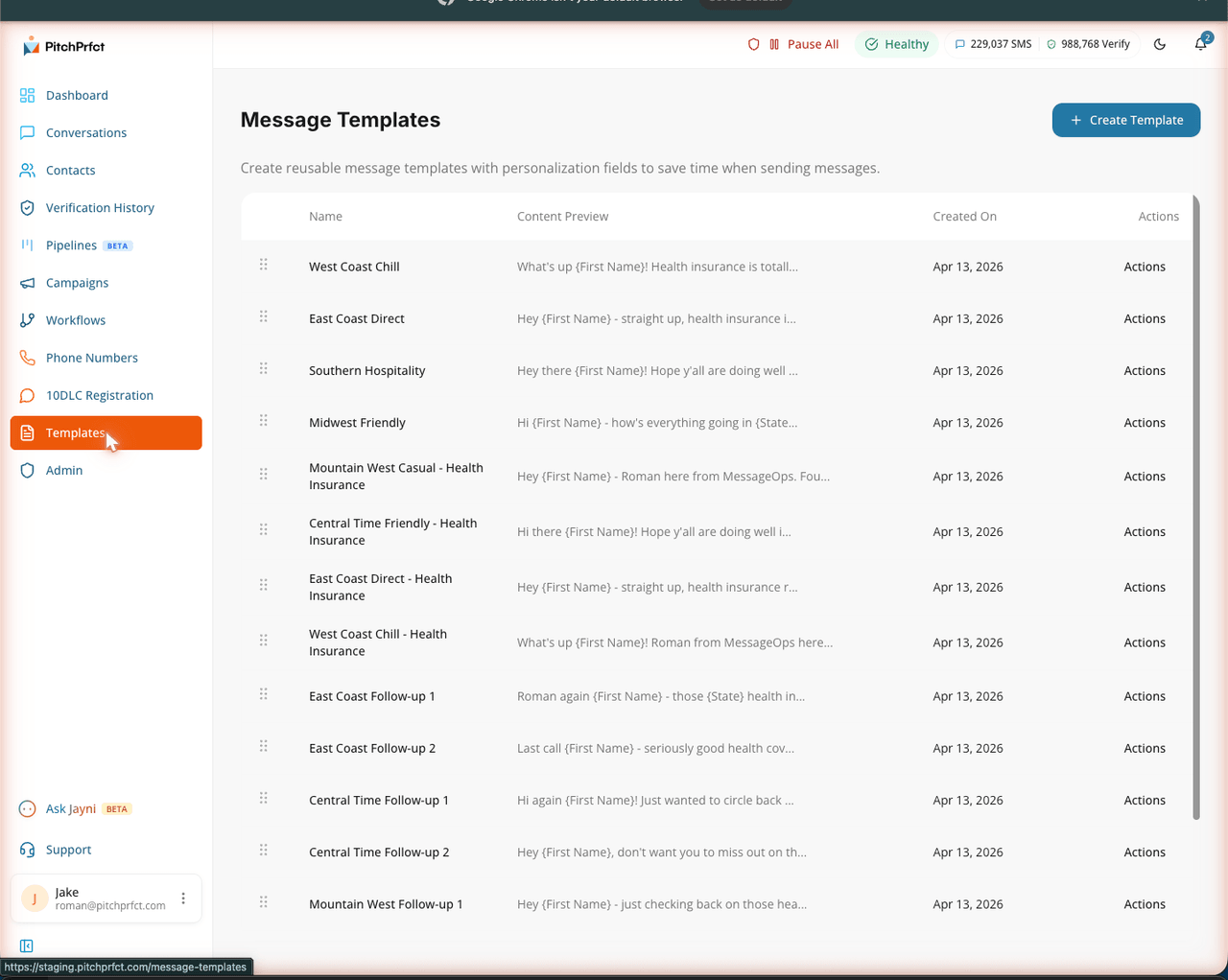Viewport: 1228px width, 980px height.
Task: Open Actions for East Coast Direct
Action: point(1145,318)
